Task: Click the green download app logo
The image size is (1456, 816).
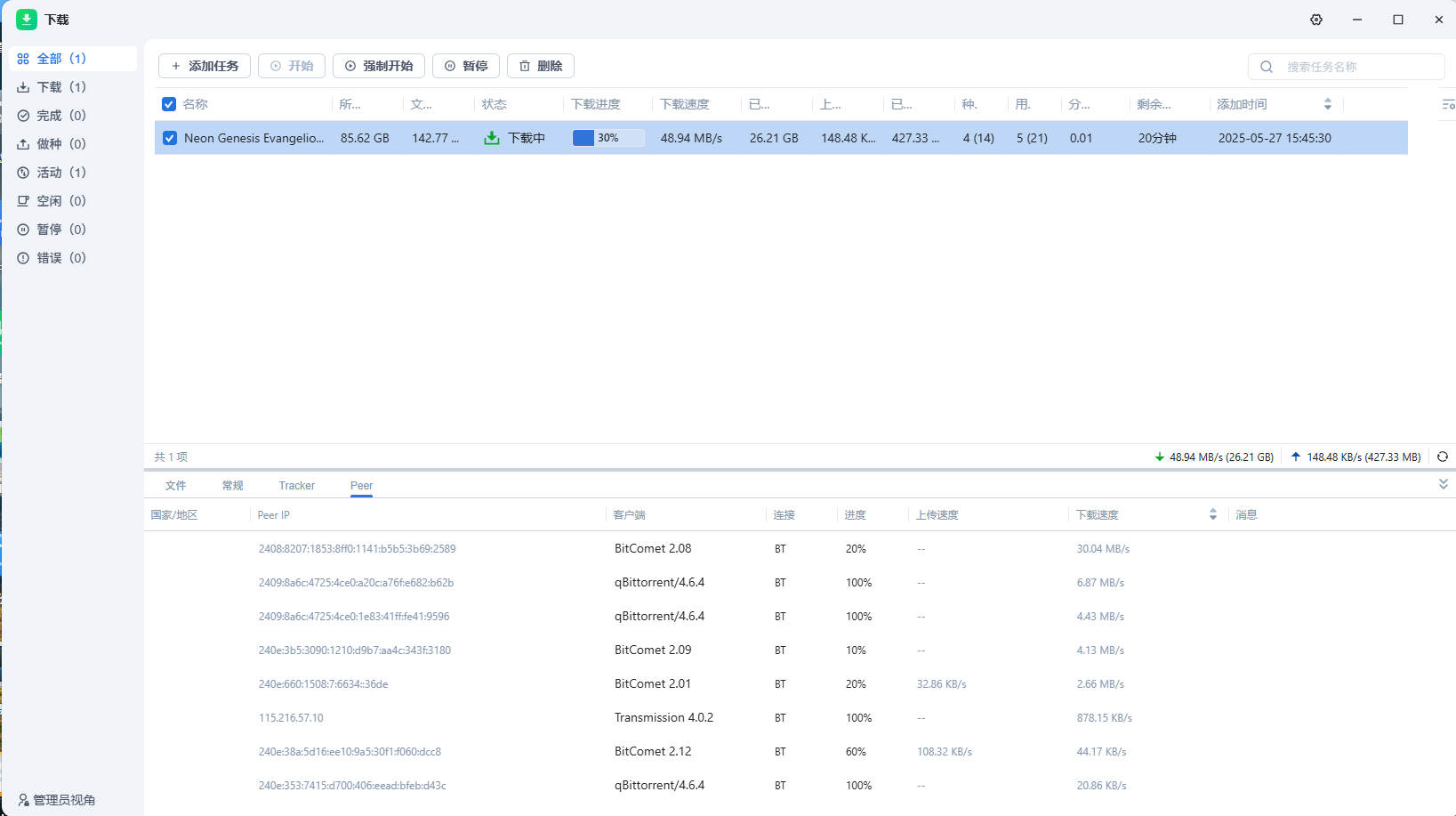Action: 27,20
